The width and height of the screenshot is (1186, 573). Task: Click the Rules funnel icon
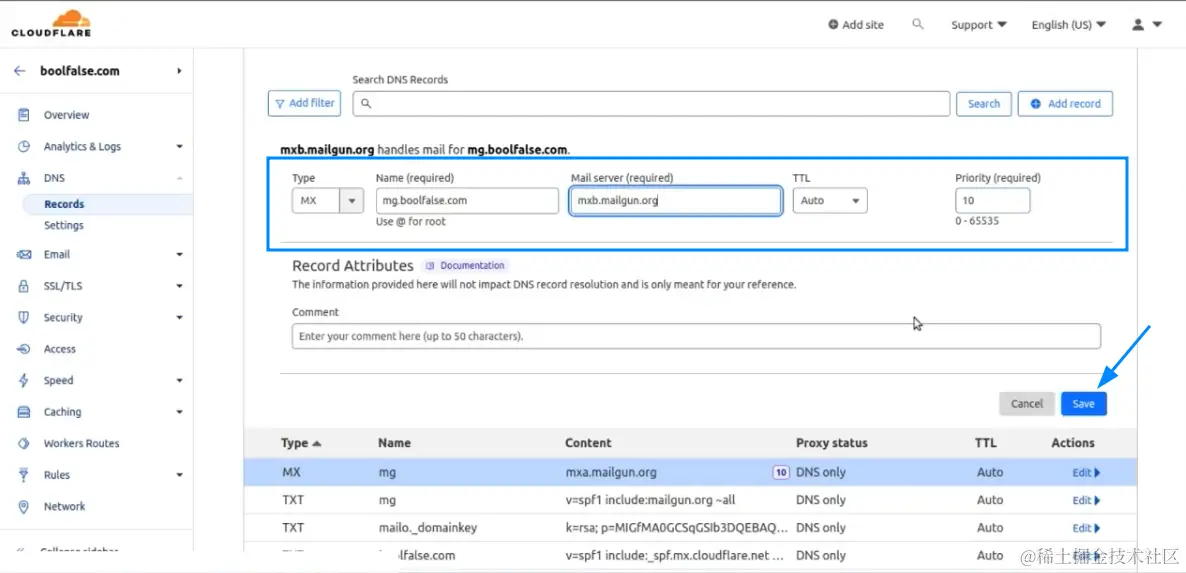(23, 475)
